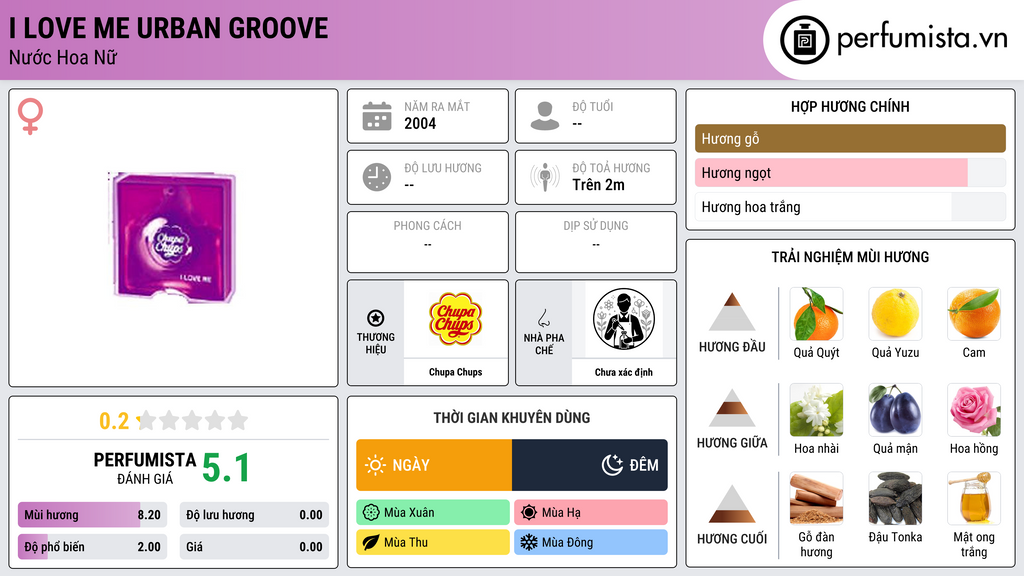Select the Hương gỗ accord bar
This screenshot has height=576, width=1024.
click(x=850, y=138)
